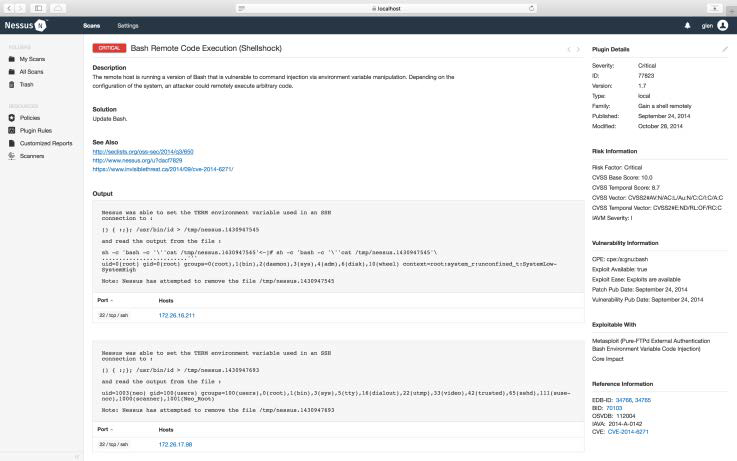Click the My Scans folder icon
The height and width of the screenshot is (461, 737).
(x=12, y=59)
